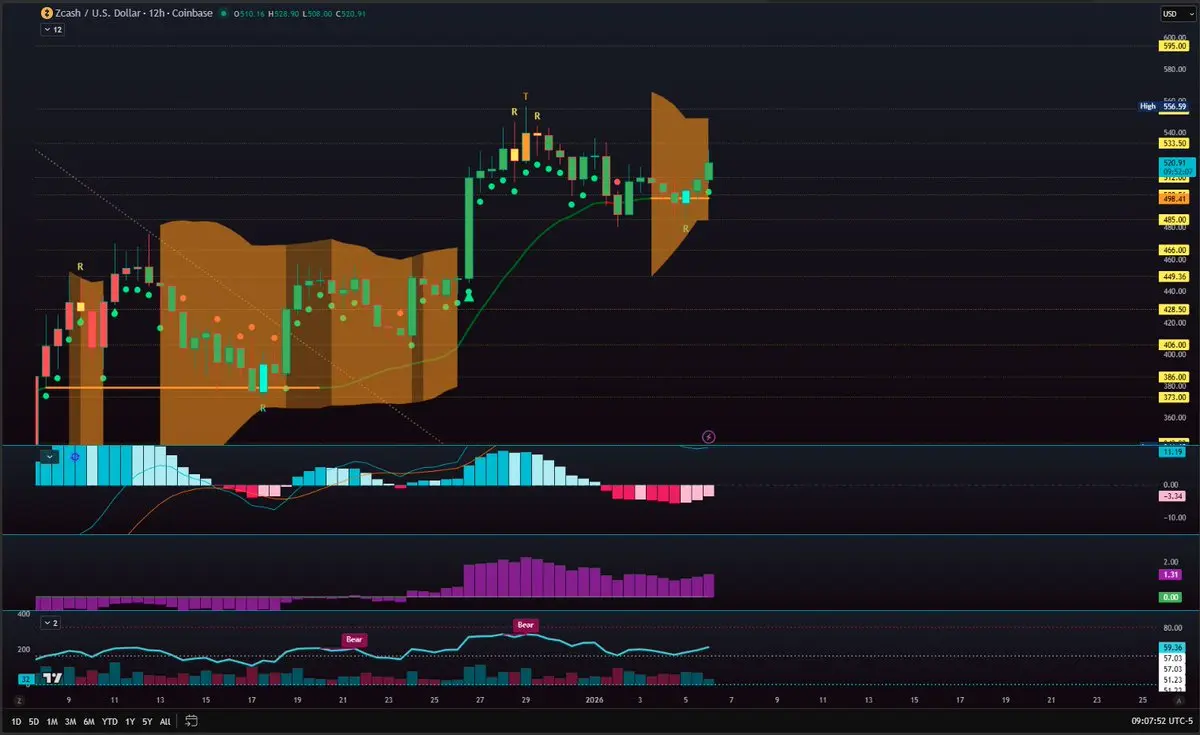Click the H528.90 high price value
Viewport: 1200px width, 735px height.
(x=283, y=14)
